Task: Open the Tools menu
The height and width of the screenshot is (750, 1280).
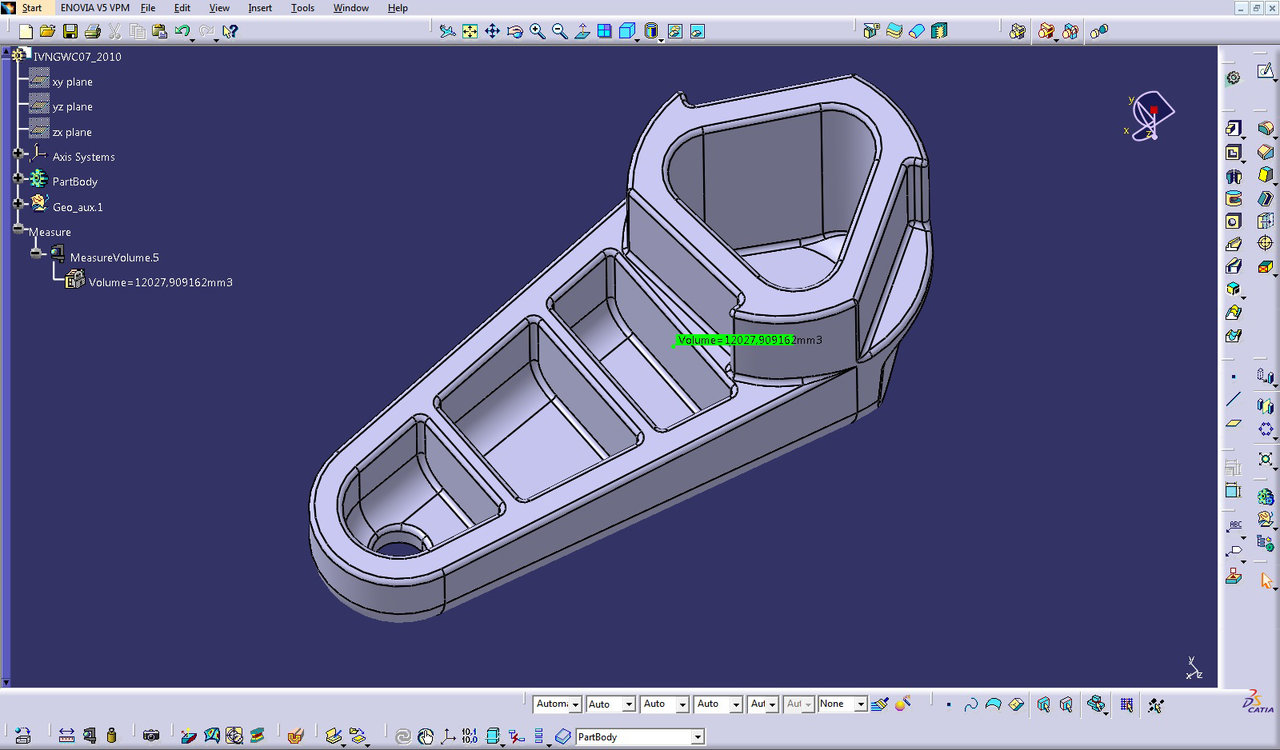Action: [x=302, y=8]
